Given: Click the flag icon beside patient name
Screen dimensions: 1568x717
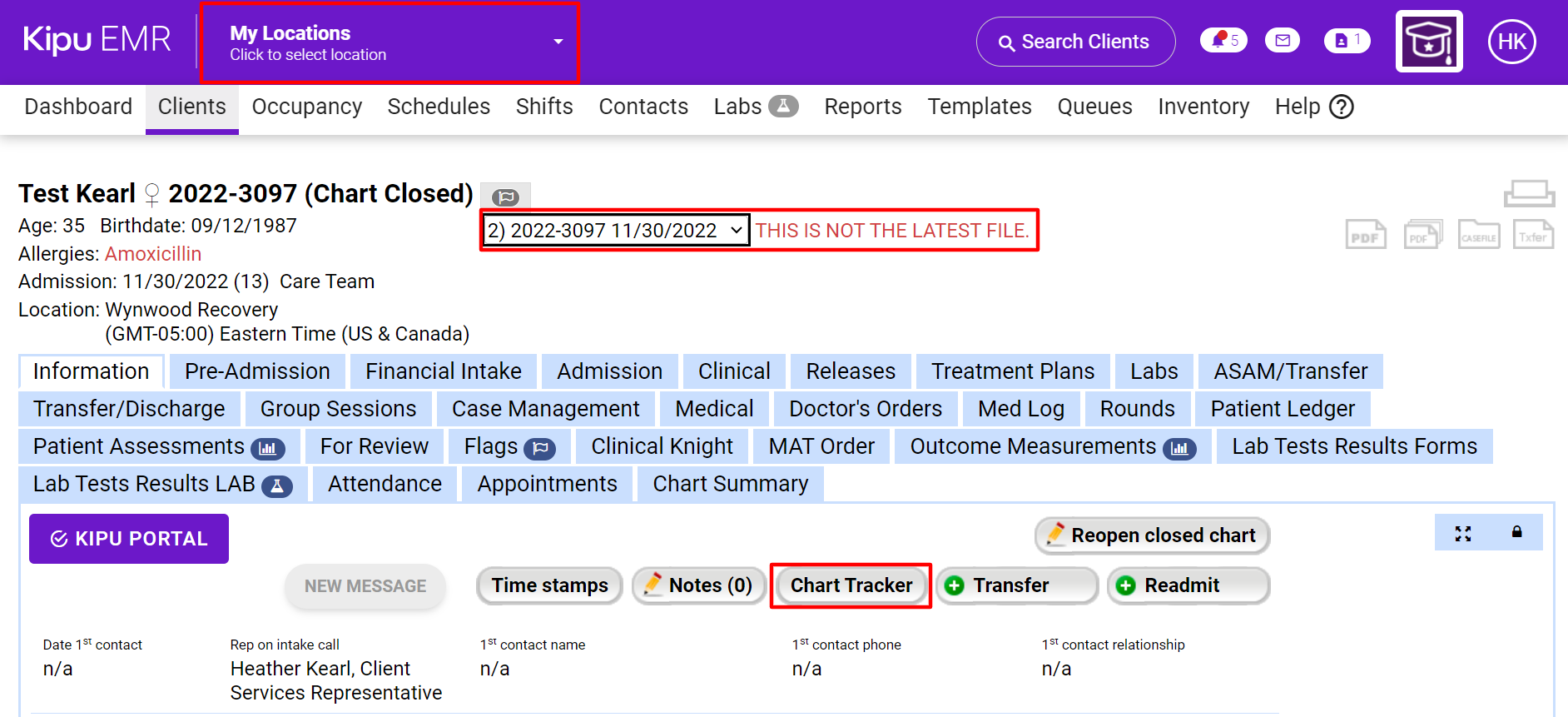Looking at the screenshot, I should 505,197.
